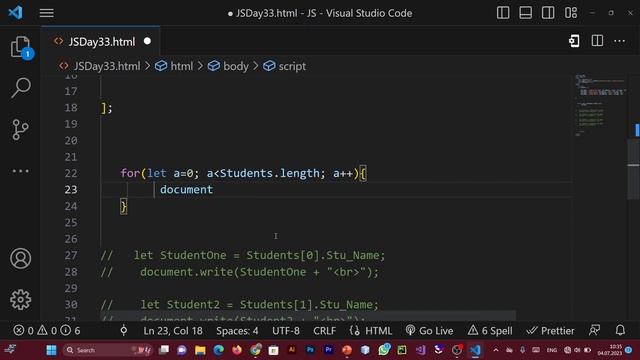Click Ln 23, Col 18 in status bar
Screen dimensions: 640x360
(x=173, y=331)
